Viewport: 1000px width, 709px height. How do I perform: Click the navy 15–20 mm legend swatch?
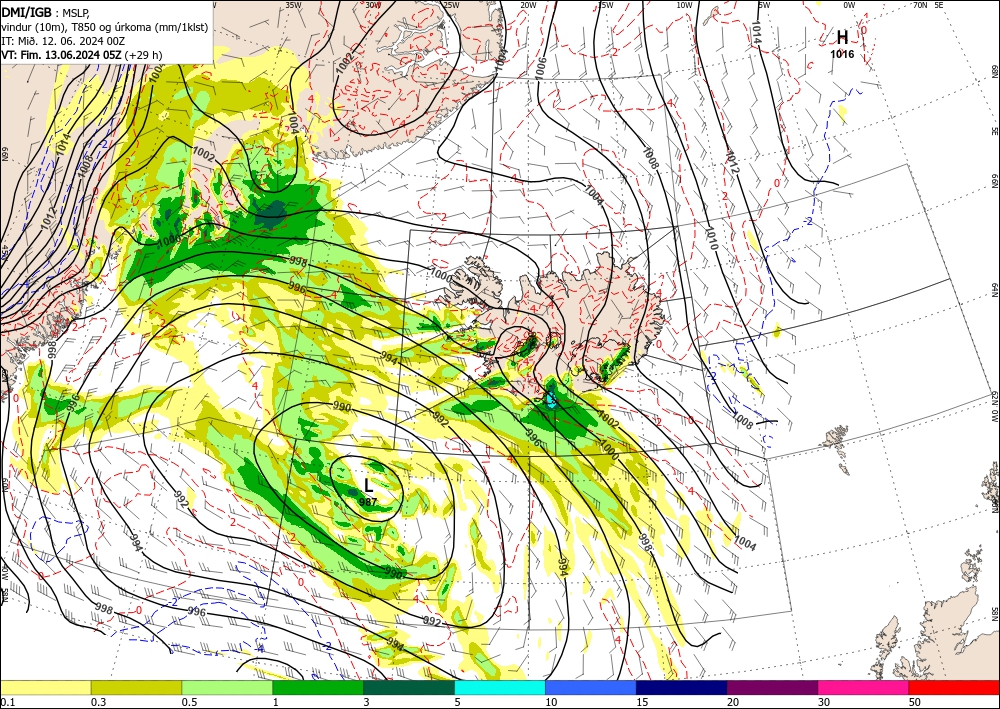(x=682, y=687)
